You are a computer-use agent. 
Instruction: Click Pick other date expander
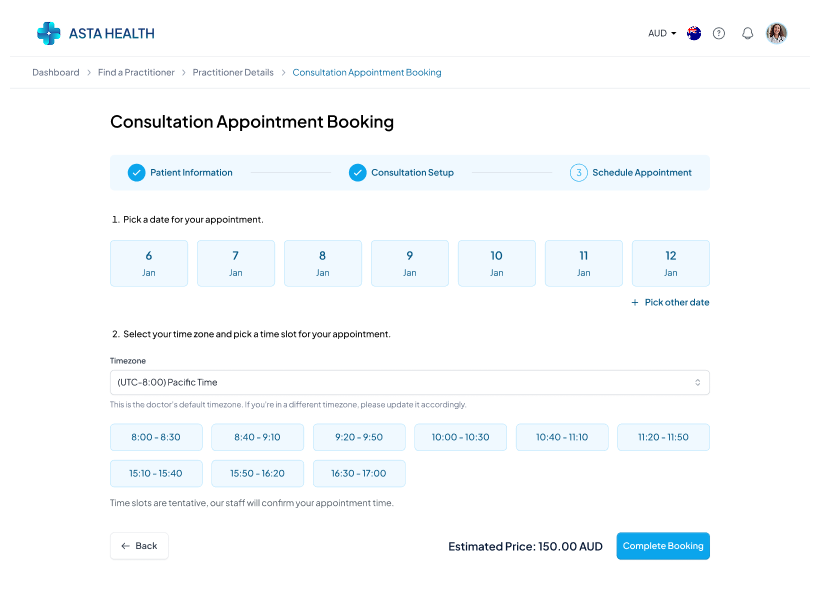(670, 302)
